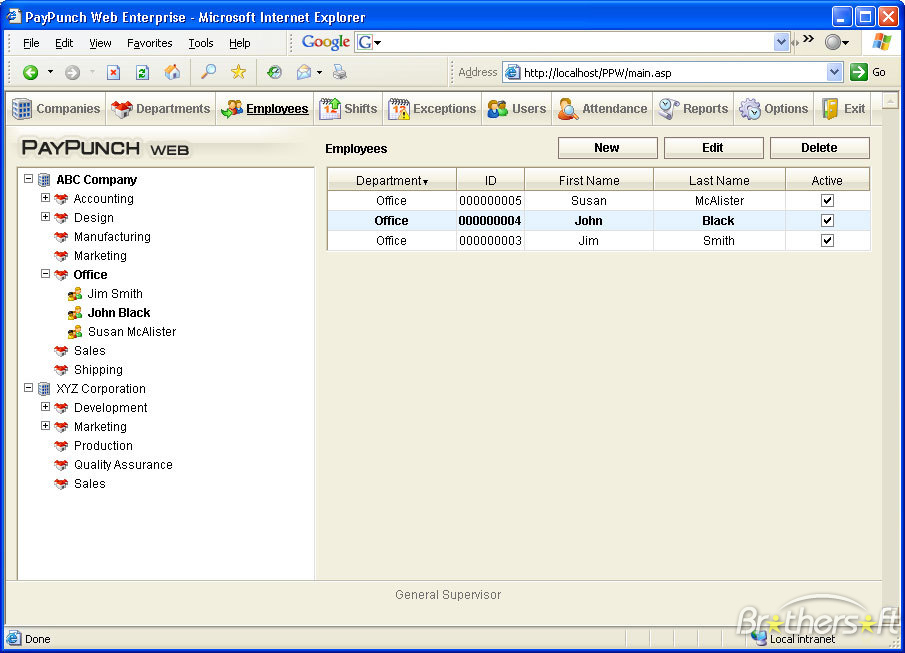Image resolution: width=905 pixels, height=653 pixels.
Task: Click the Production department icon
Action: tap(61, 446)
